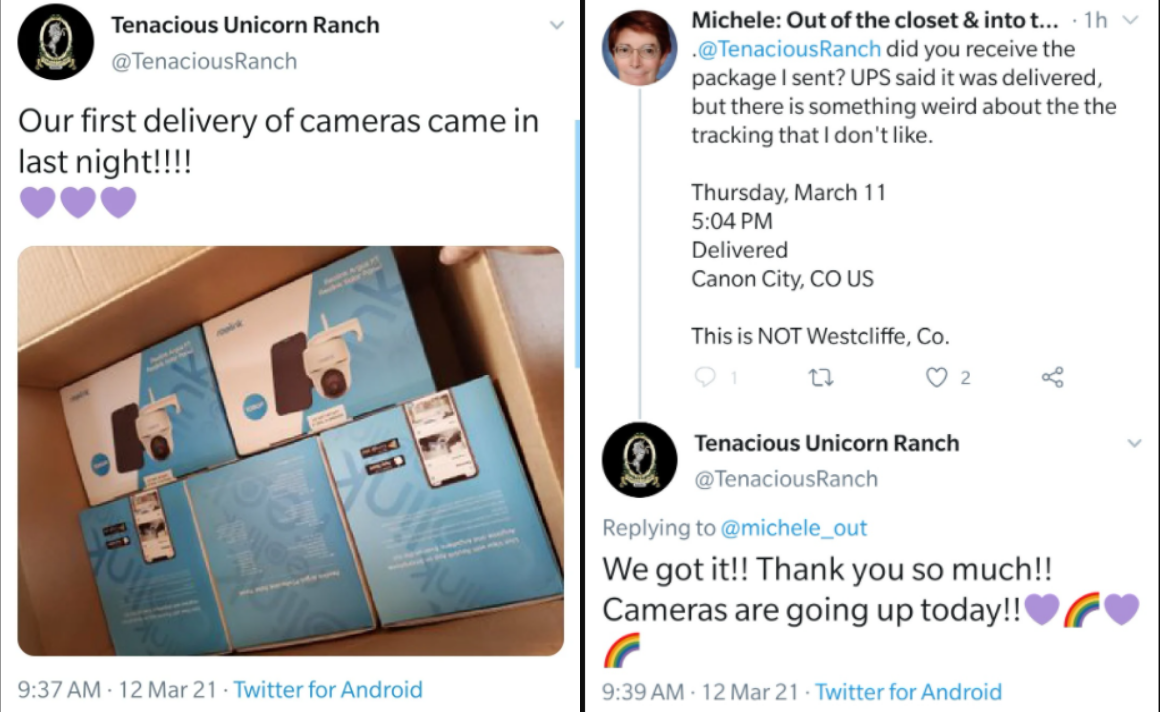Open the photo of the camera boxes
The image size is (1160, 712).
(x=291, y=451)
